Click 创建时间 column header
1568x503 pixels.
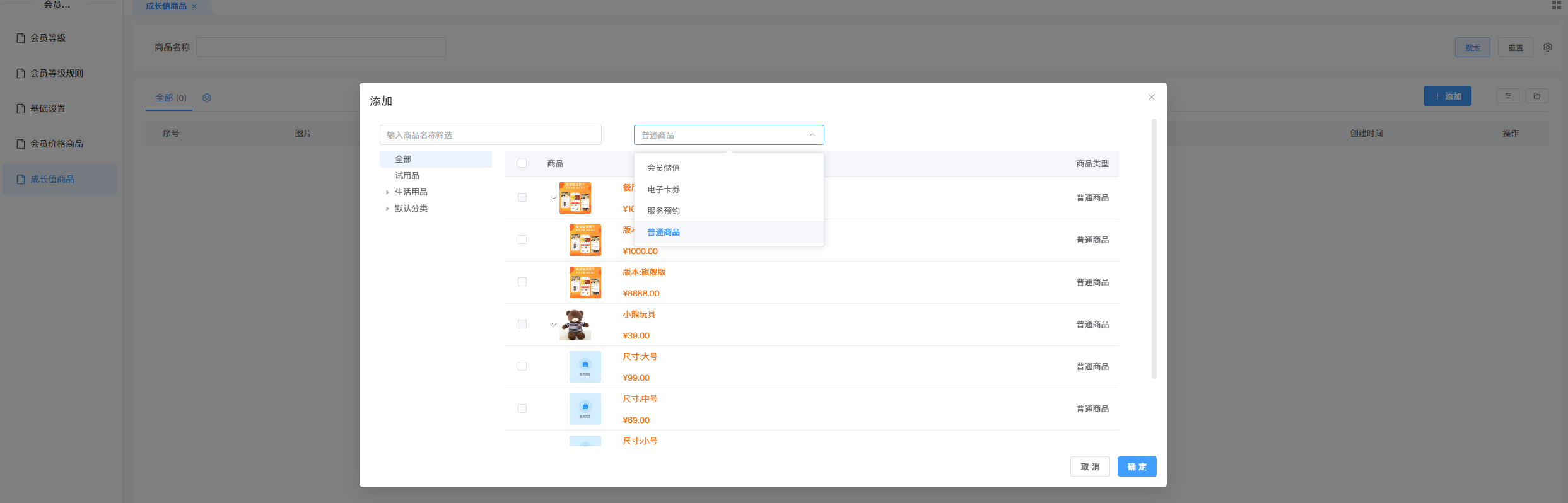tap(1366, 133)
